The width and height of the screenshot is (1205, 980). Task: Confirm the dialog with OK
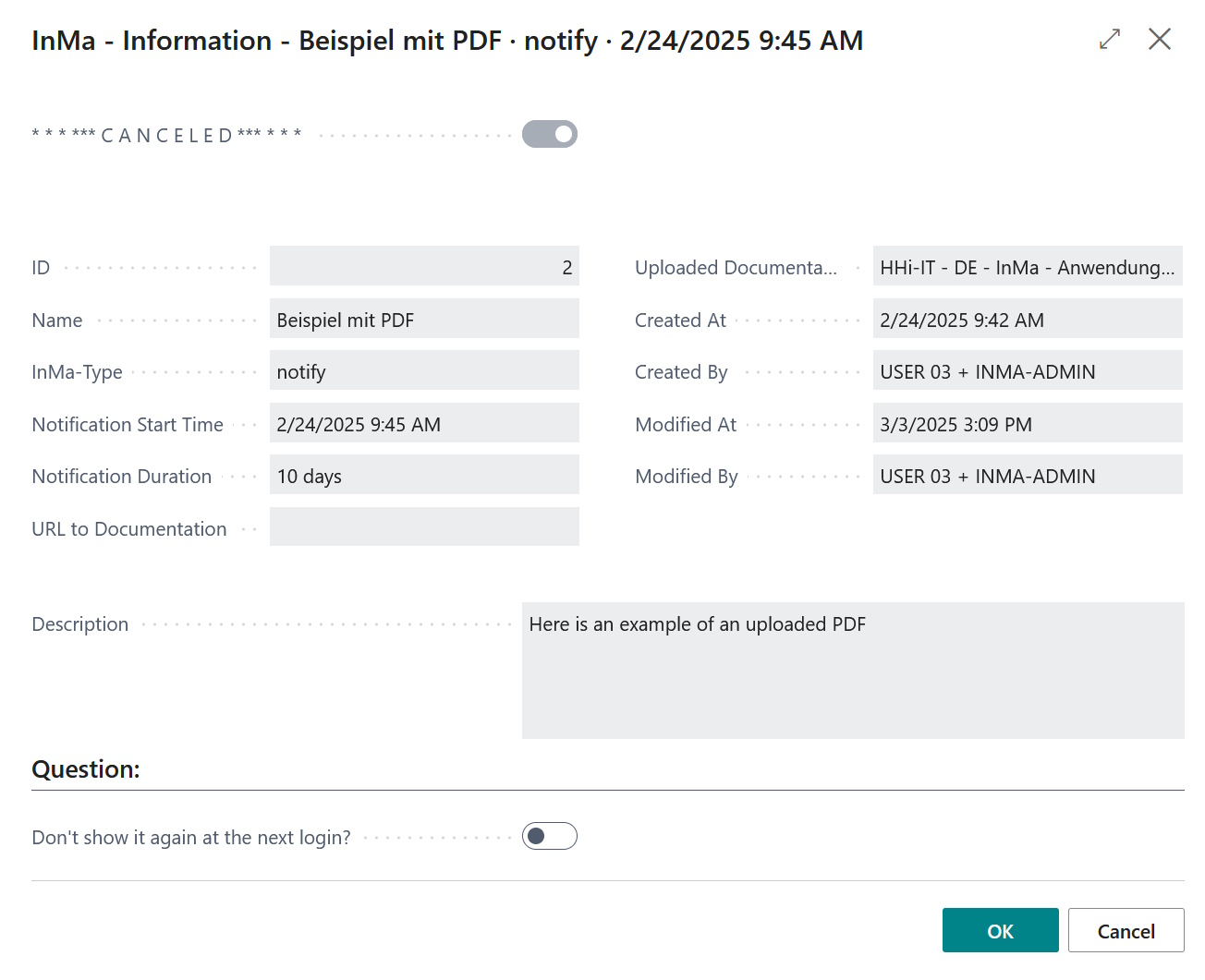pyautogui.click(x=1000, y=930)
